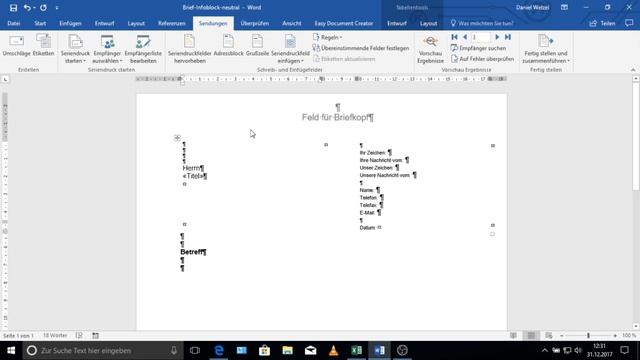Image resolution: width=640 pixels, height=360 pixels.
Task: Collapse the ribbon with chevron
Action: point(633,70)
